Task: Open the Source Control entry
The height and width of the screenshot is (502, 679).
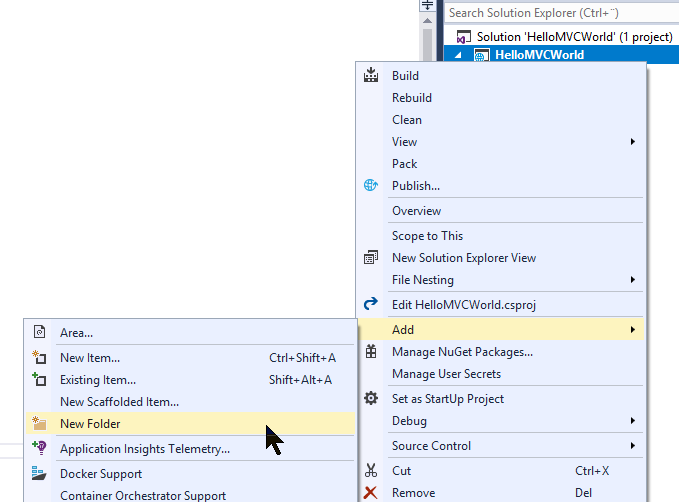Action: (x=501, y=446)
